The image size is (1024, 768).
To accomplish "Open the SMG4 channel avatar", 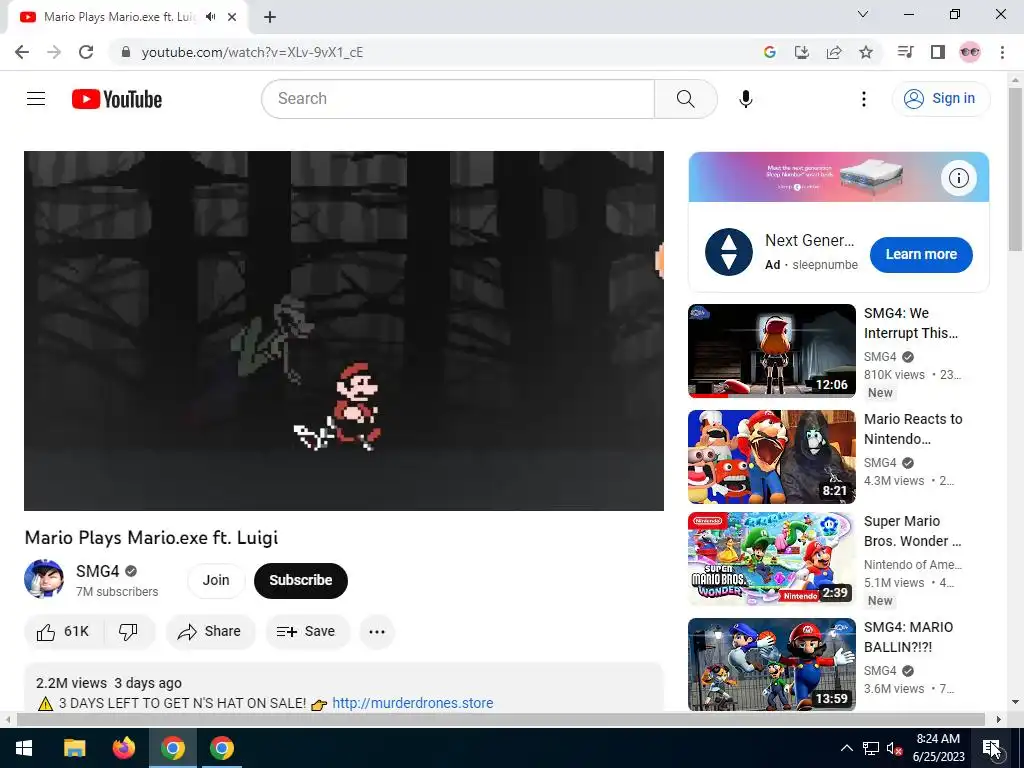I will tap(44, 579).
